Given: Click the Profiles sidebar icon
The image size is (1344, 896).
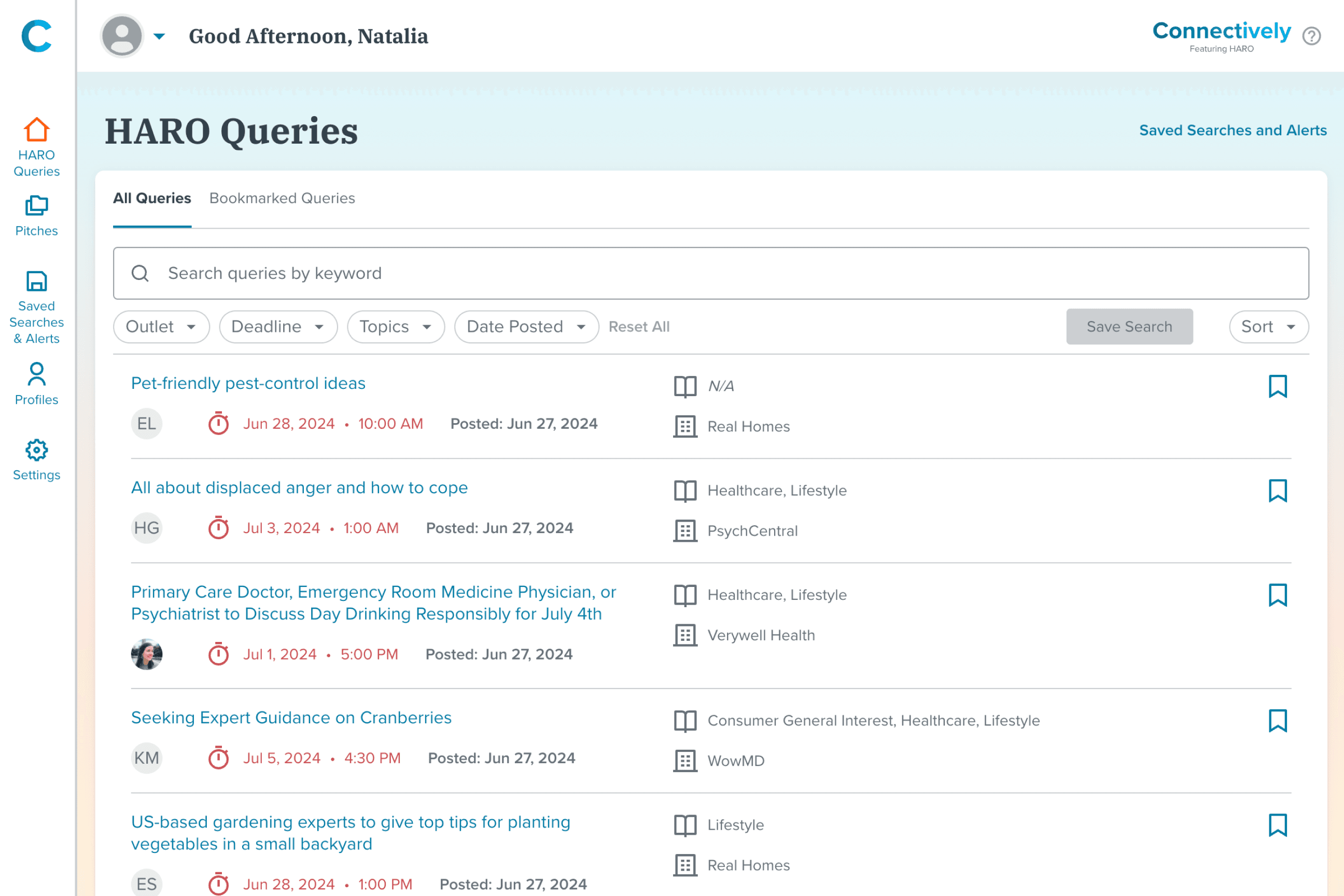Looking at the screenshot, I should coord(37,384).
